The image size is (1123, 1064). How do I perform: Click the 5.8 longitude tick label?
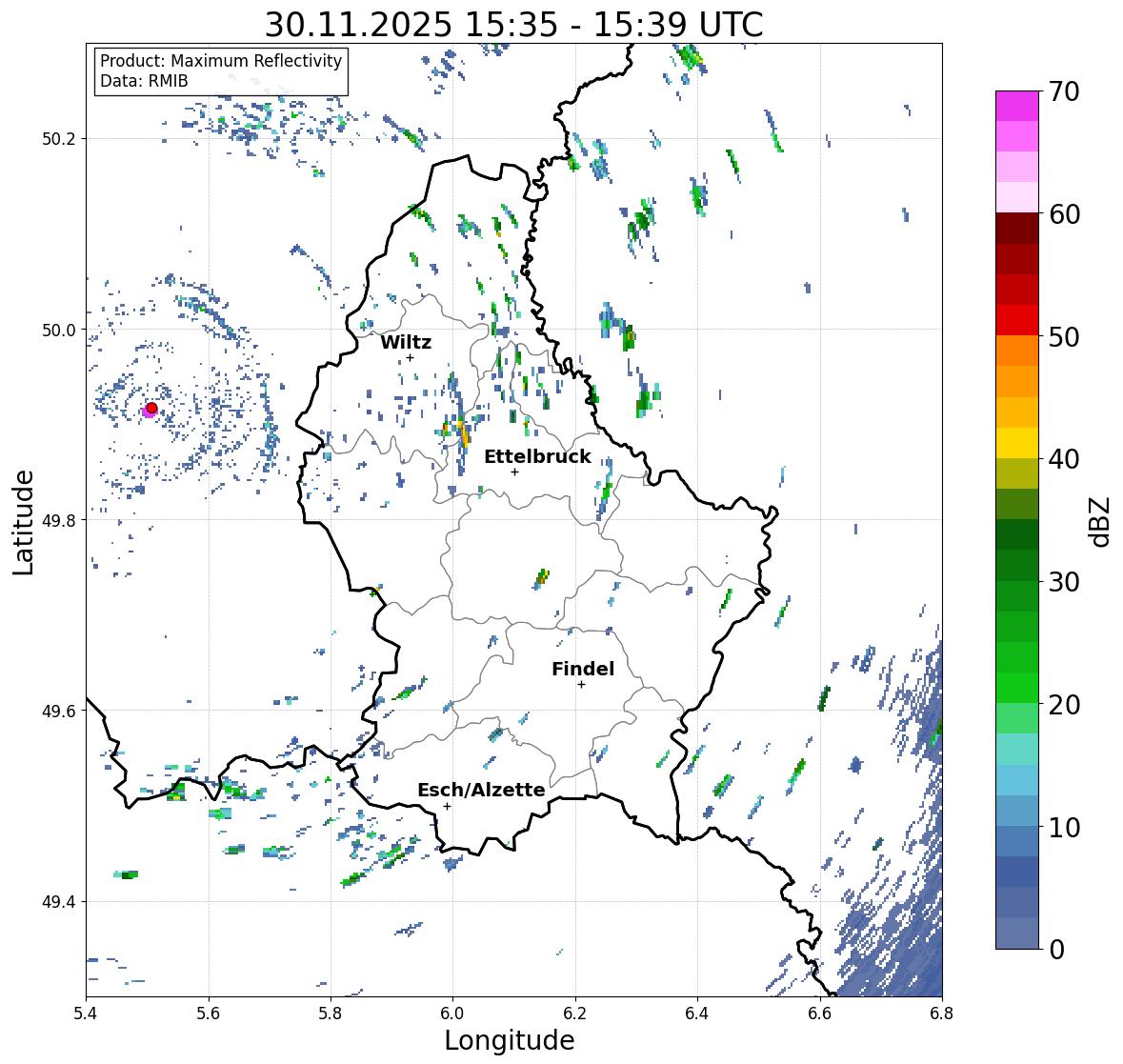331,1014
